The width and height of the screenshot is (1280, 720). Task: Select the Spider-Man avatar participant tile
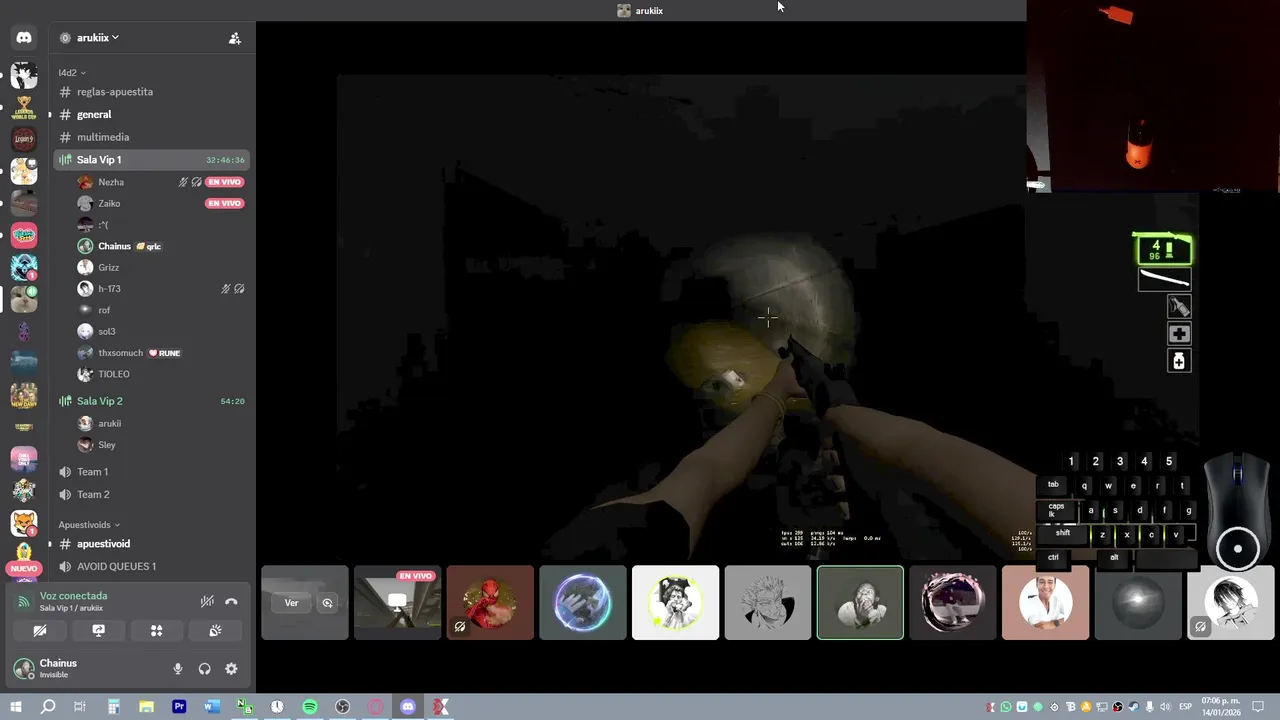(x=490, y=603)
